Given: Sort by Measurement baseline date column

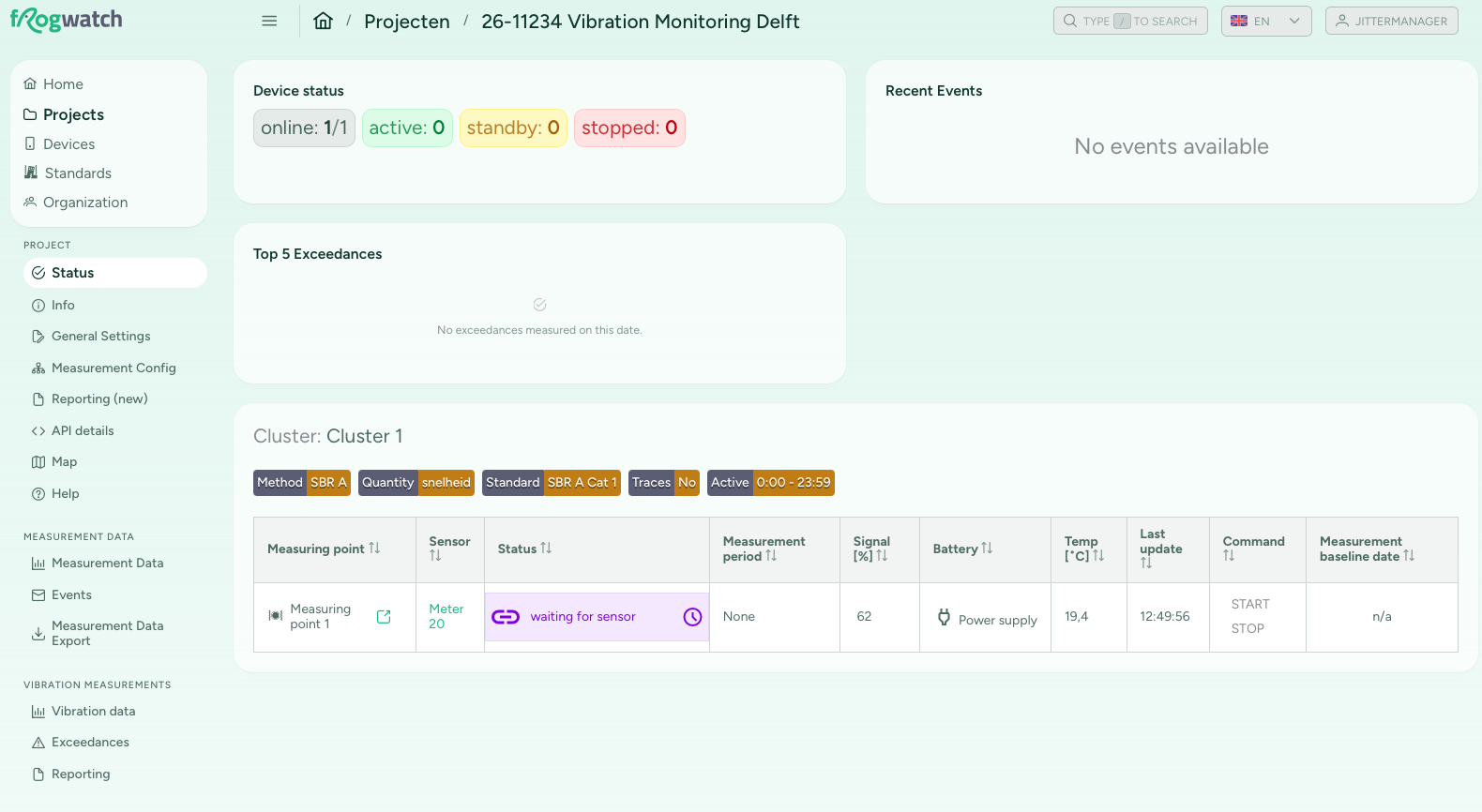Looking at the screenshot, I should pyautogui.click(x=1409, y=555).
